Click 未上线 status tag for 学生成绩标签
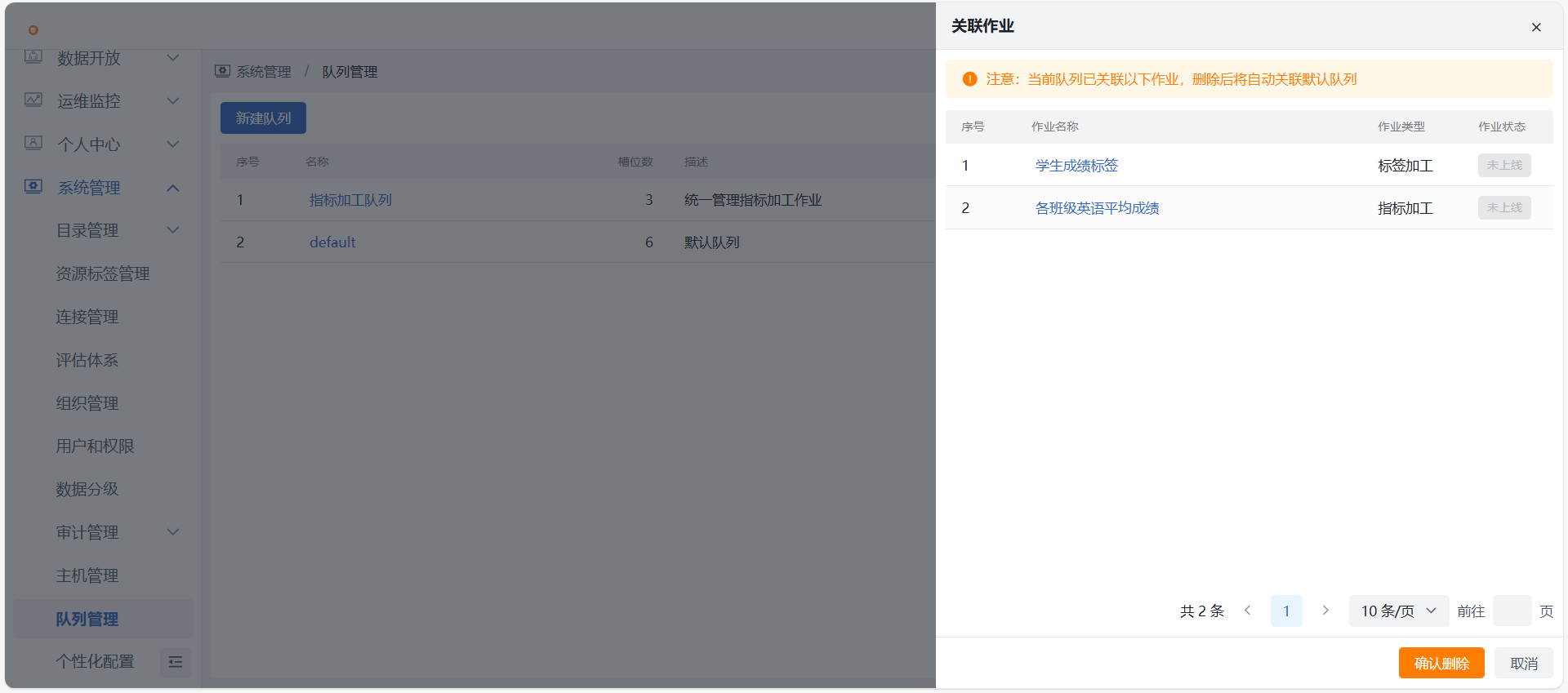Viewport: 1568px width, 693px height. [1504, 165]
